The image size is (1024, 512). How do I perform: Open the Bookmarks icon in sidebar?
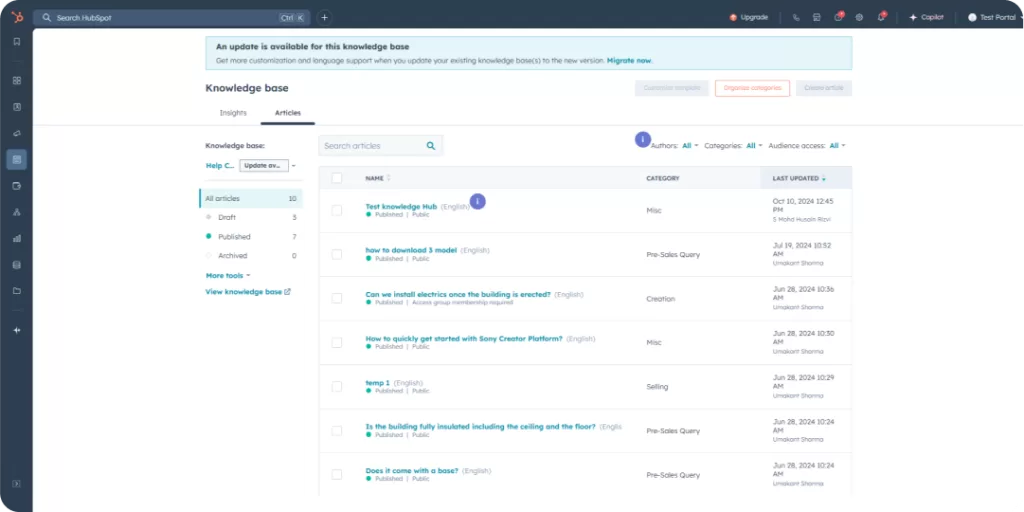tap(17, 42)
